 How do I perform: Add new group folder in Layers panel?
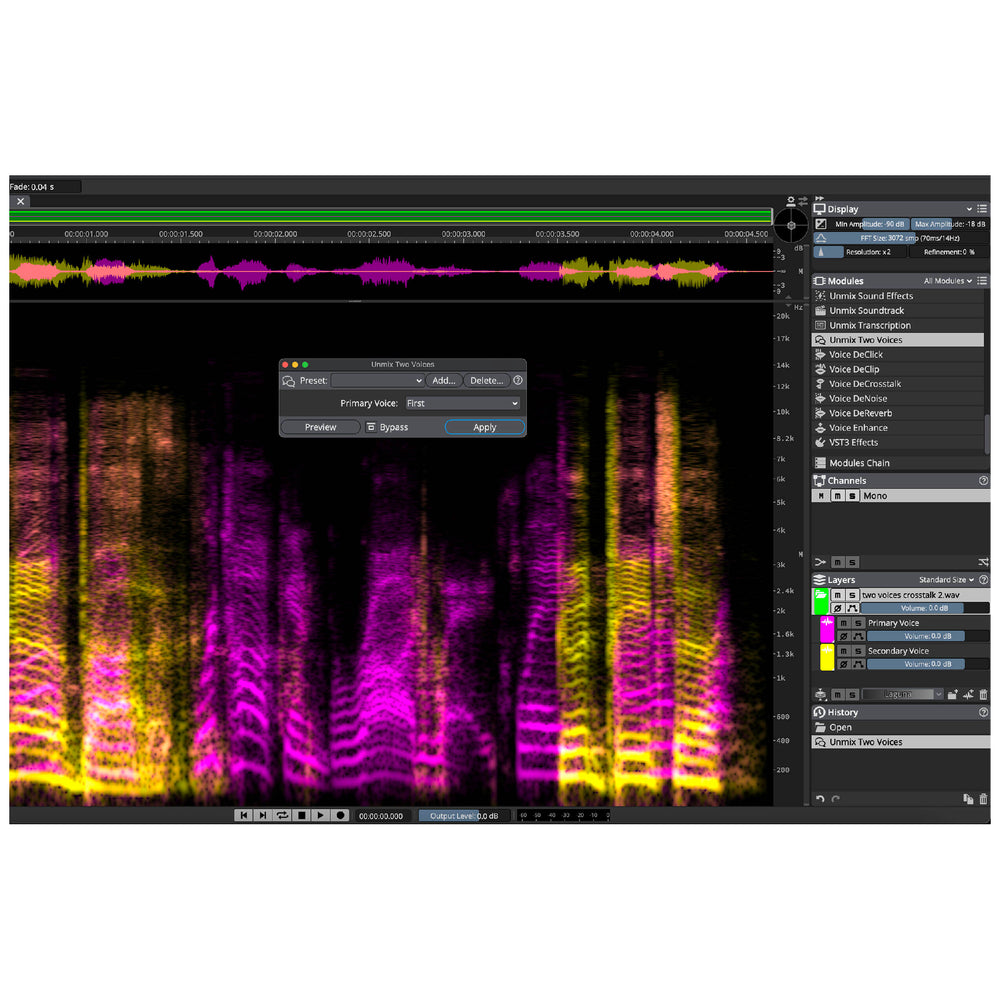(x=953, y=695)
